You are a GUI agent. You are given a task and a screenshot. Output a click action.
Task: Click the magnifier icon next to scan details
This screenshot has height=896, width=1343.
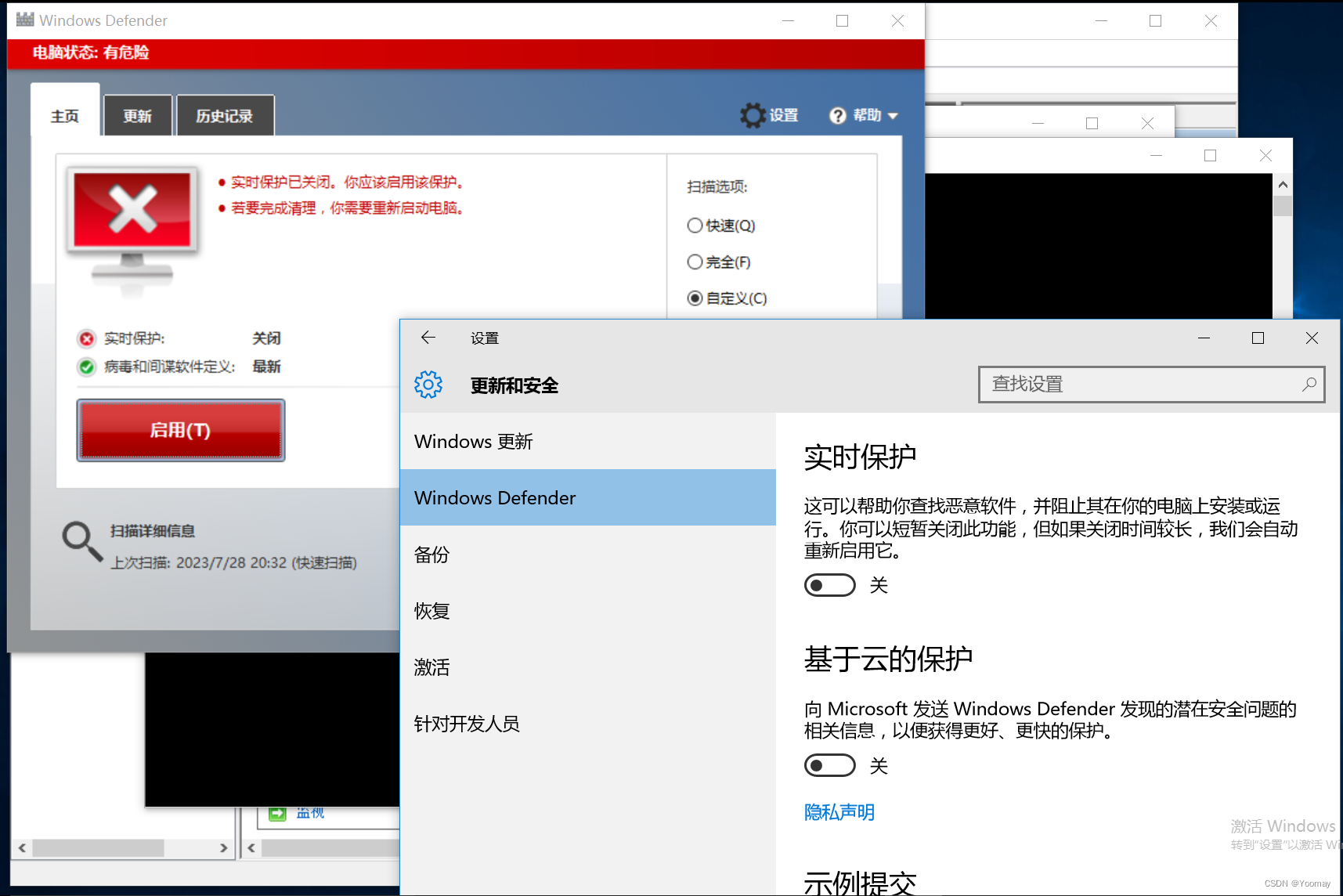tap(82, 541)
